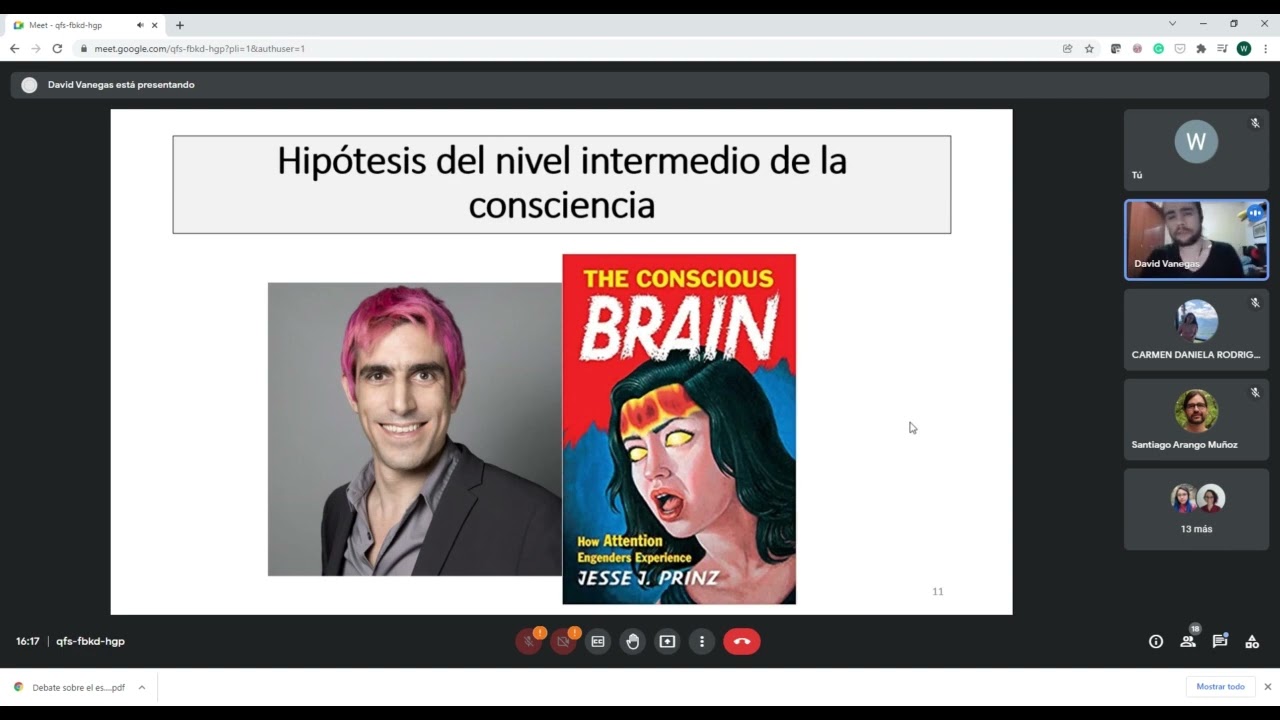Open meeting details info icon
The height and width of the screenshot is (720, 1280).
point(1156,642)
